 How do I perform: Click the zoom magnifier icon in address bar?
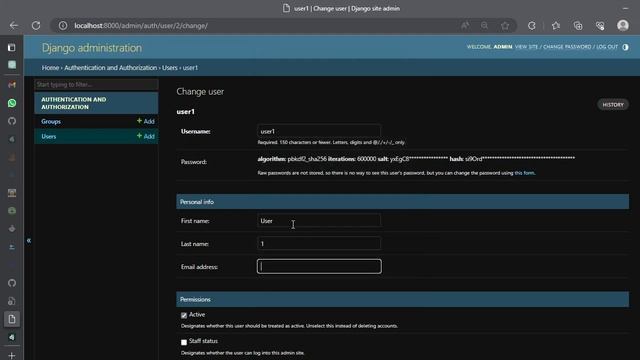pos(484,25)
